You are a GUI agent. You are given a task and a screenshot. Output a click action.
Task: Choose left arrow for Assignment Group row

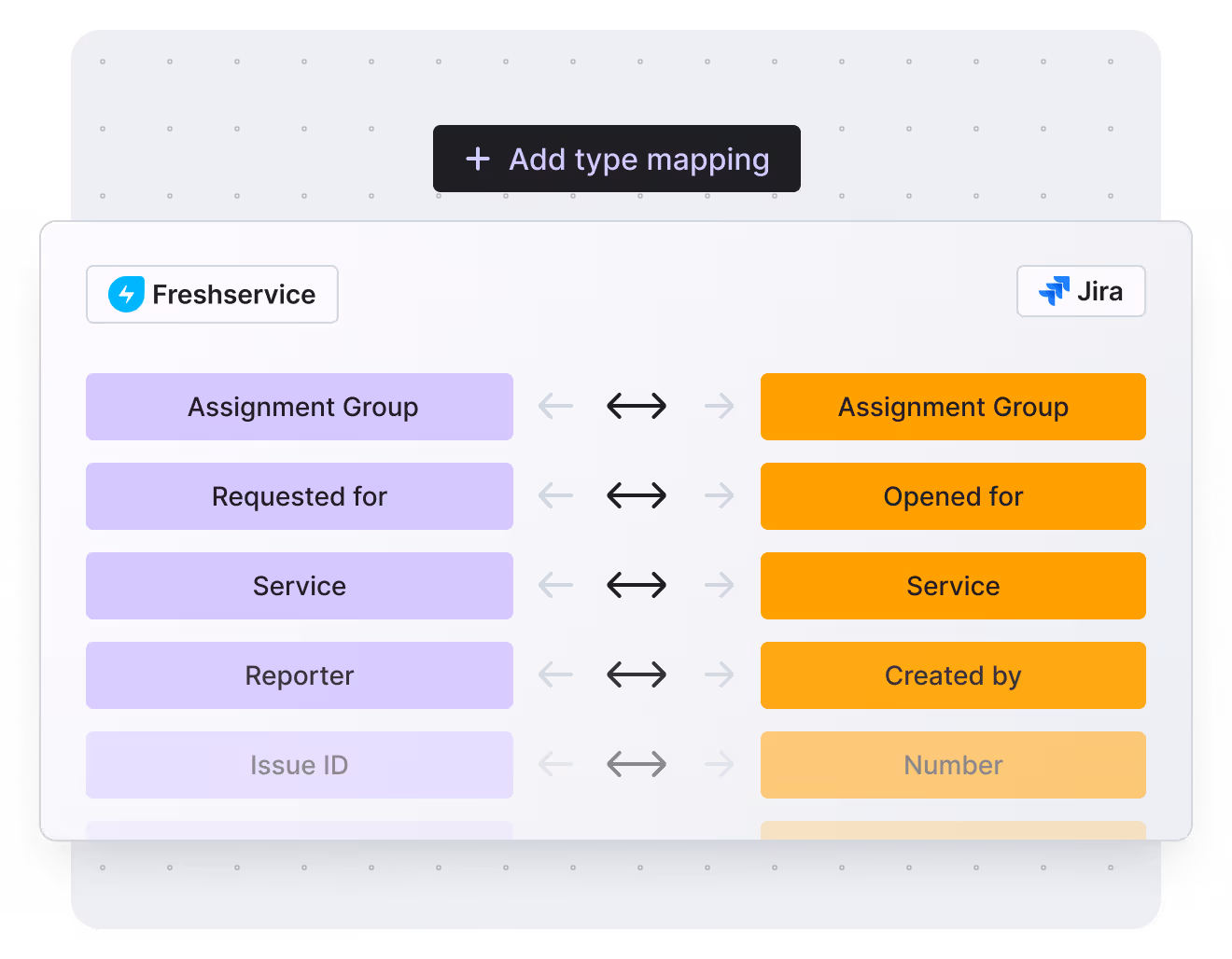(x=556, y=406)
